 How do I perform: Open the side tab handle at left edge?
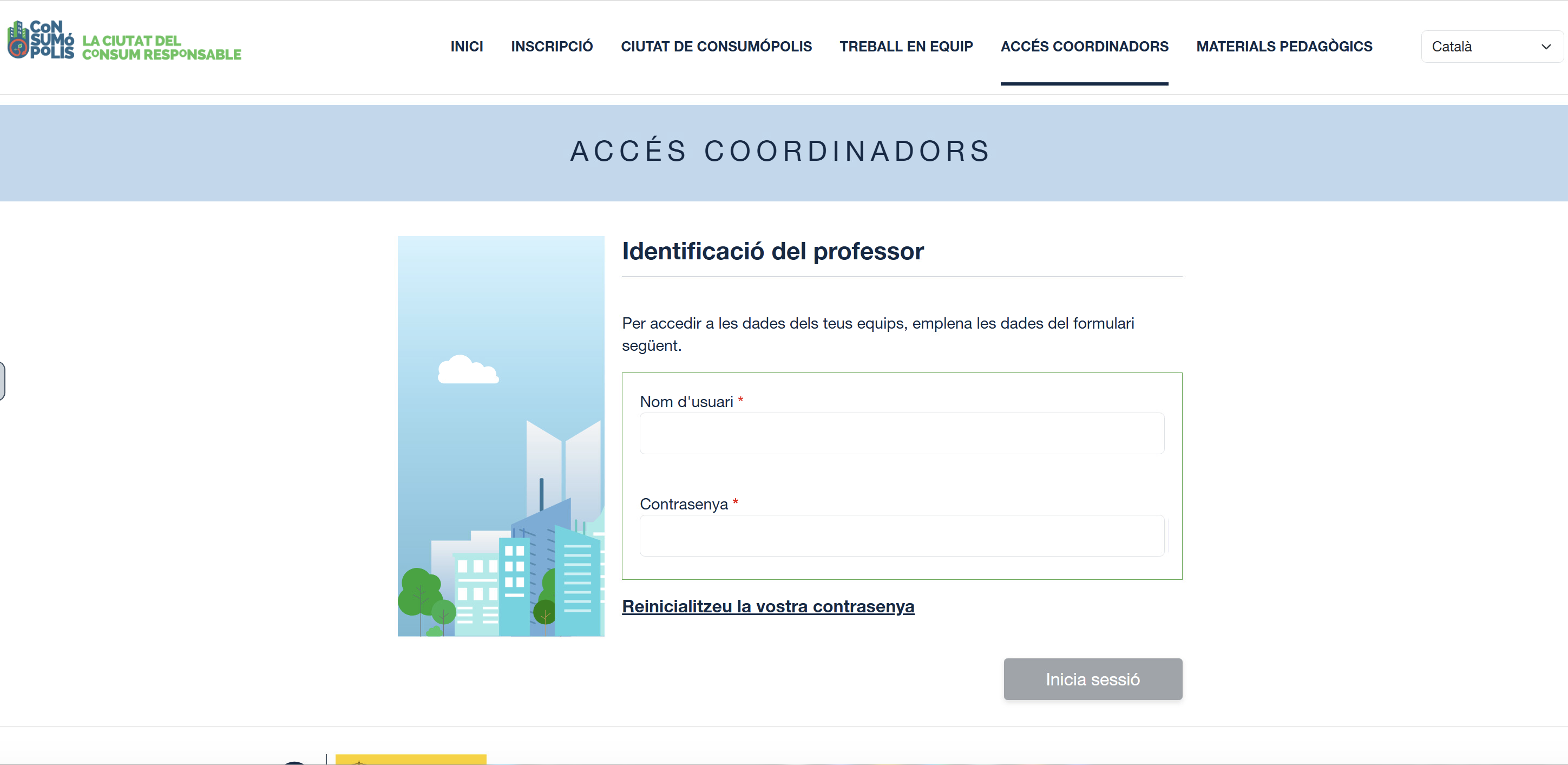pyautogui.click(x=2, y=381)
